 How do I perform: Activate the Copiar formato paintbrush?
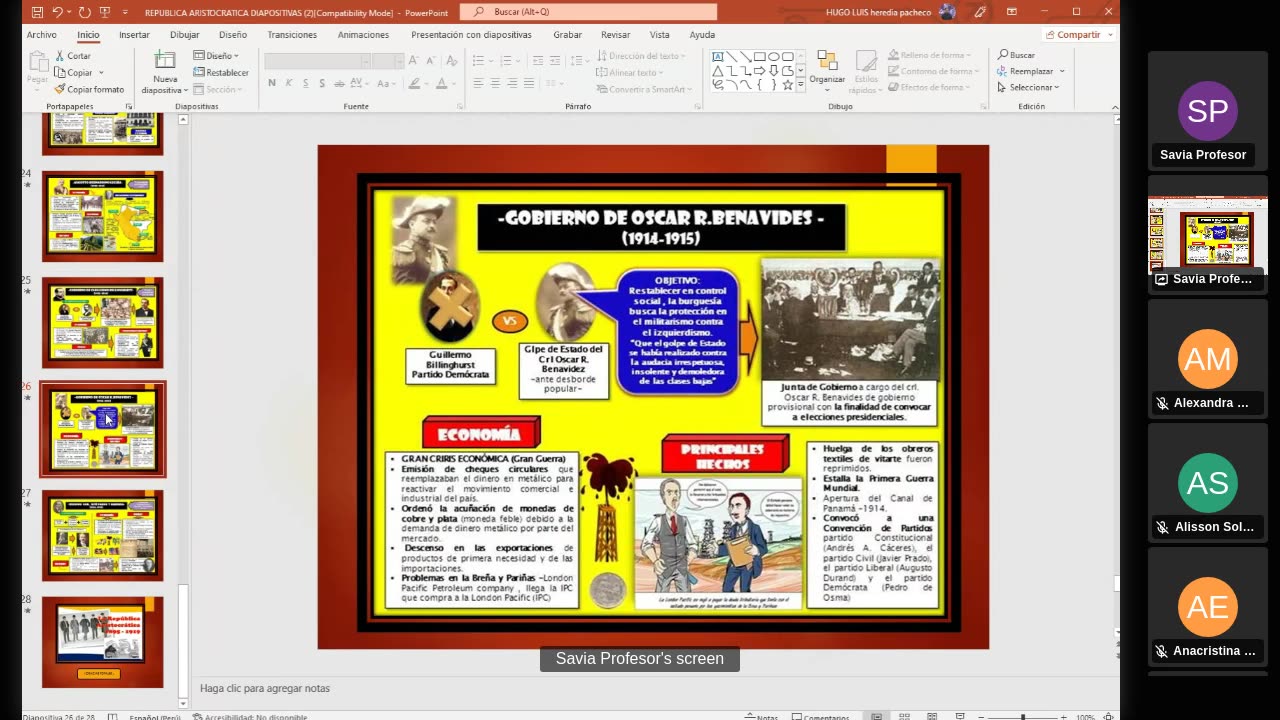[89, 89]
